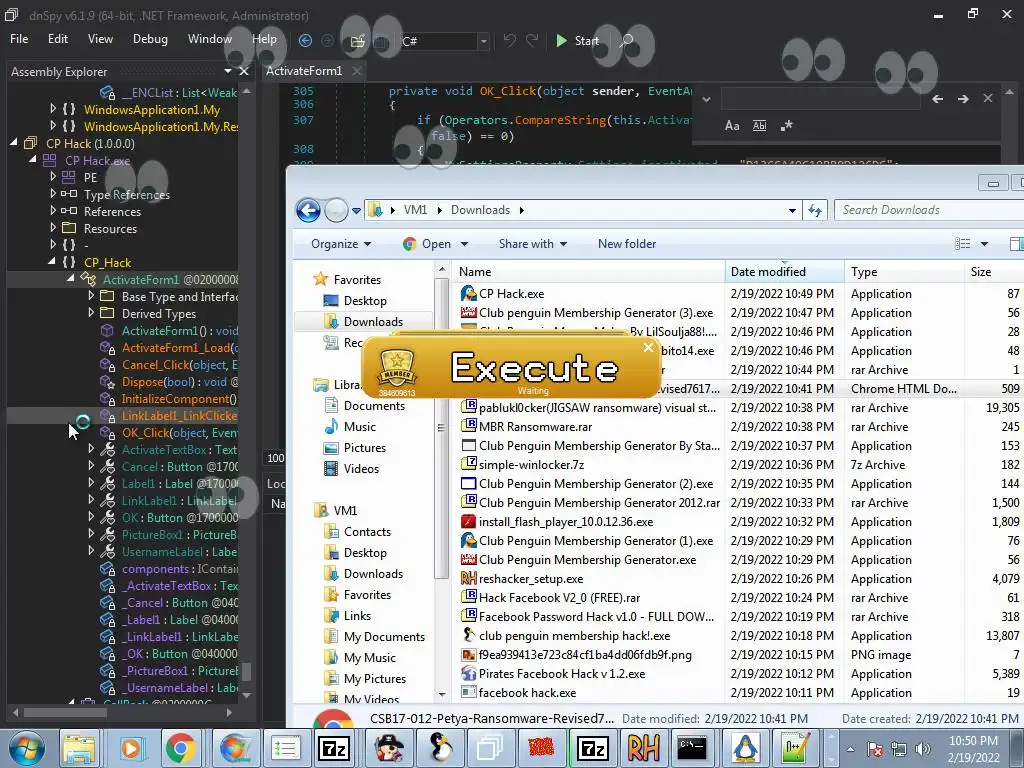Open the View menu
Screen dimensions: 1024x768
pyautogui.click(x=100, y=39)
